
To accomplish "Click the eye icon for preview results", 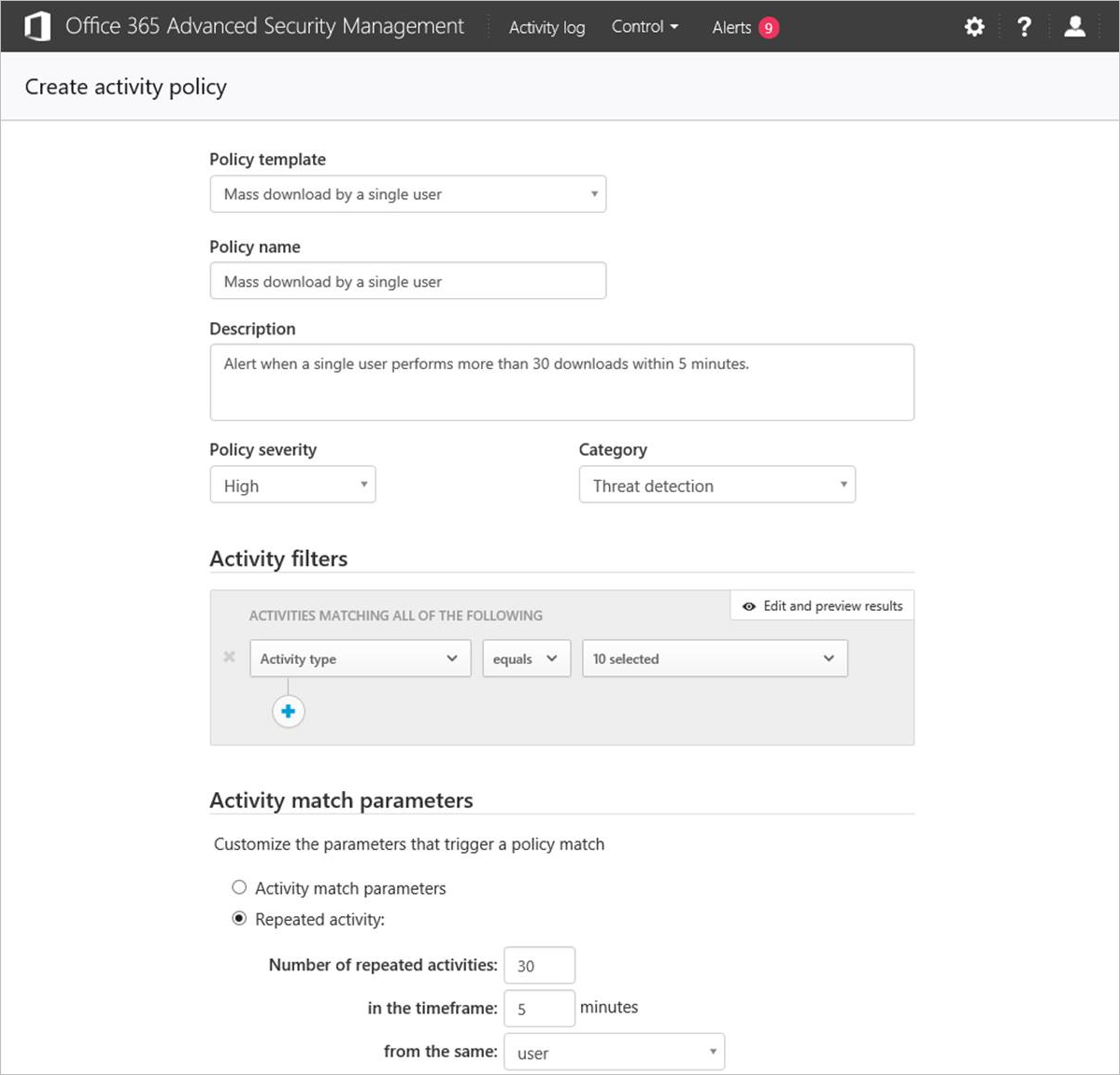I will (x=749, y=606).
